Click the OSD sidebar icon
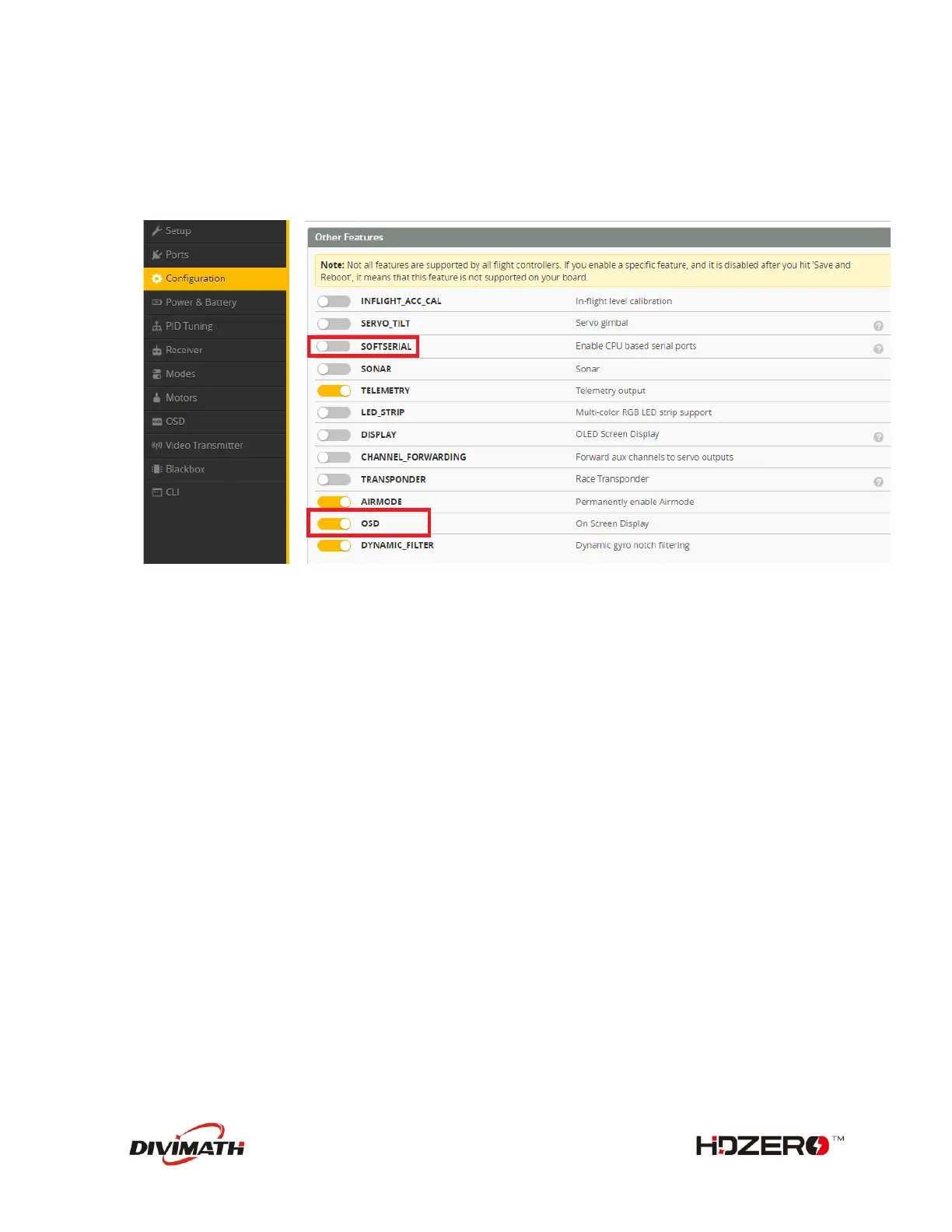The image size is (952, 1232). click(157, 422)
